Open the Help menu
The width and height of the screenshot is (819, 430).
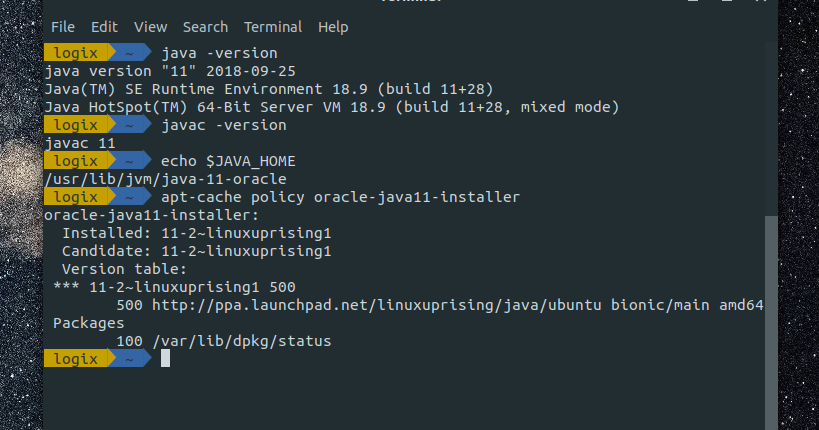[x=333, y=27]
